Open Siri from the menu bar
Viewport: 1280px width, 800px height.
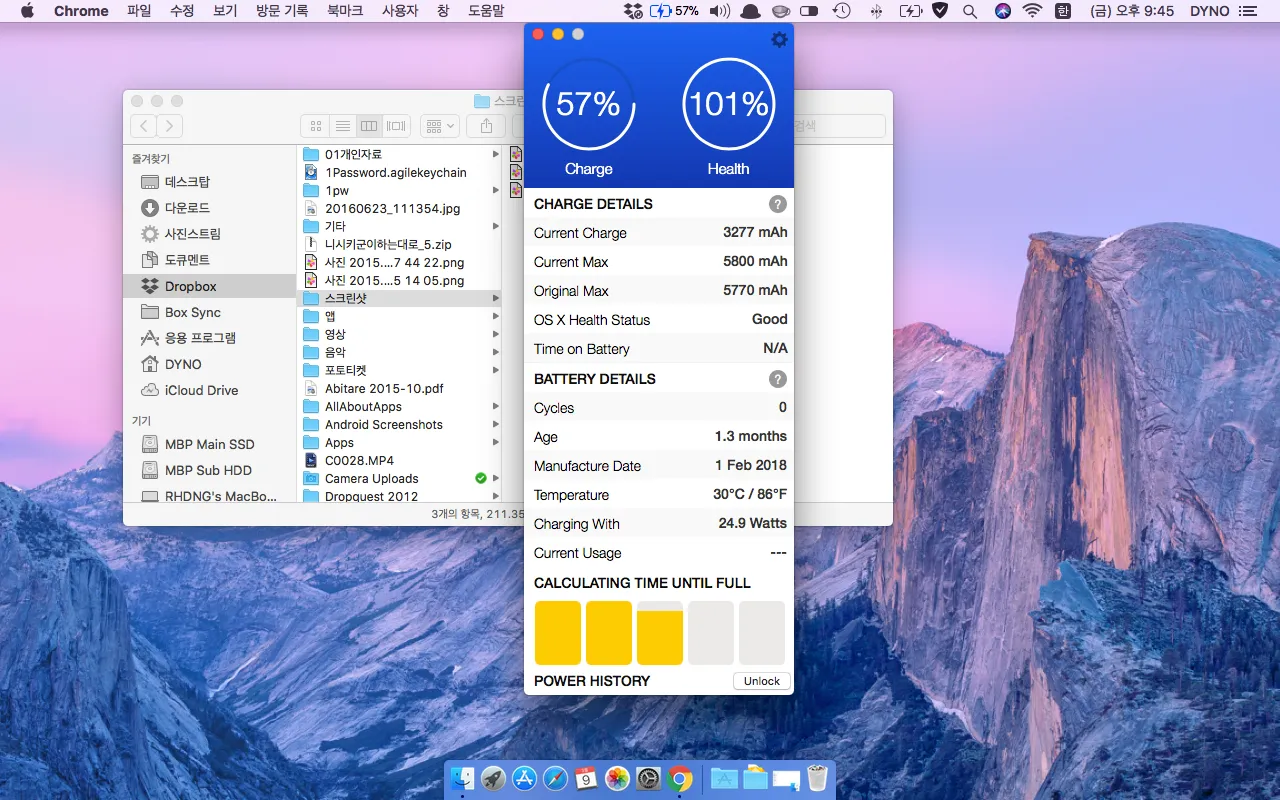pyautogui.click(x=1002, y=11)
